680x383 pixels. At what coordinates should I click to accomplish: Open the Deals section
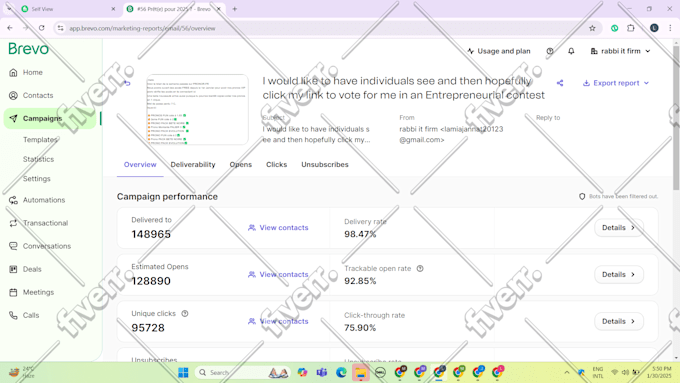32,269
